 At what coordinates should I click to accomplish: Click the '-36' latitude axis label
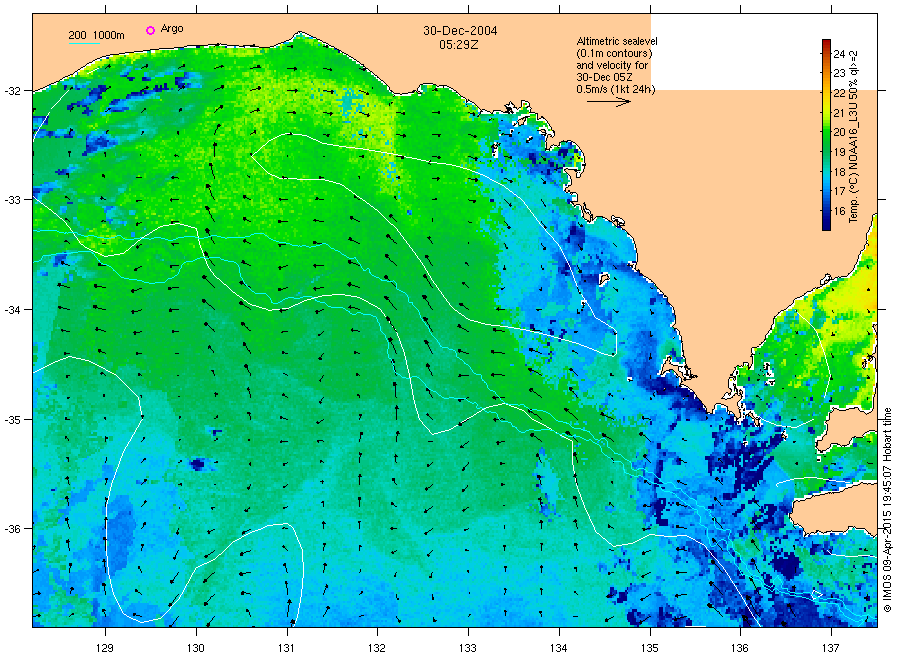[12, 529]
